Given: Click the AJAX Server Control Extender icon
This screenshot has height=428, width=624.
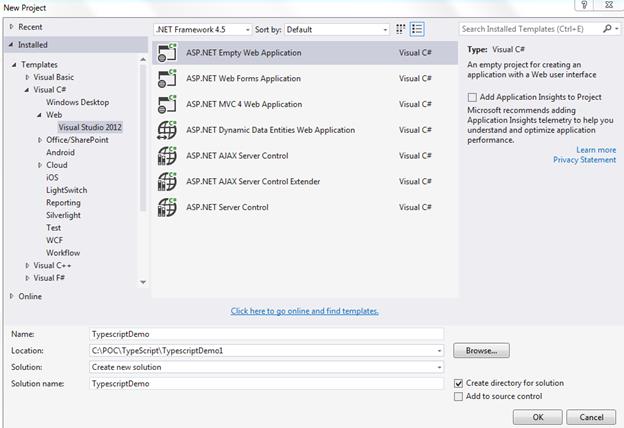Looking at the screenshot, I should [167, 182].
